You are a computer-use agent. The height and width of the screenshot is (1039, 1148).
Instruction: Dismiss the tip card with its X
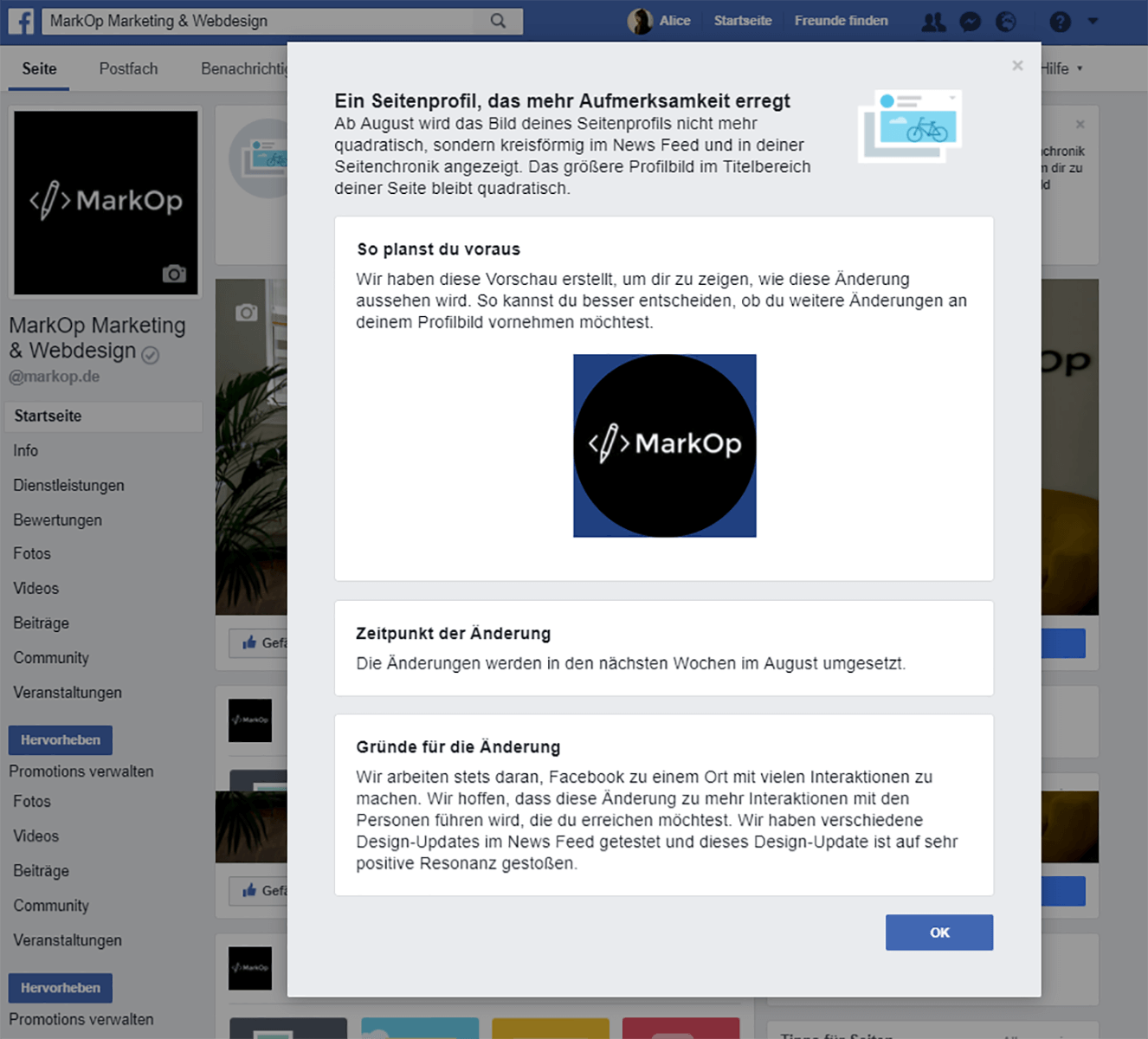click(x=1080, y=124)
